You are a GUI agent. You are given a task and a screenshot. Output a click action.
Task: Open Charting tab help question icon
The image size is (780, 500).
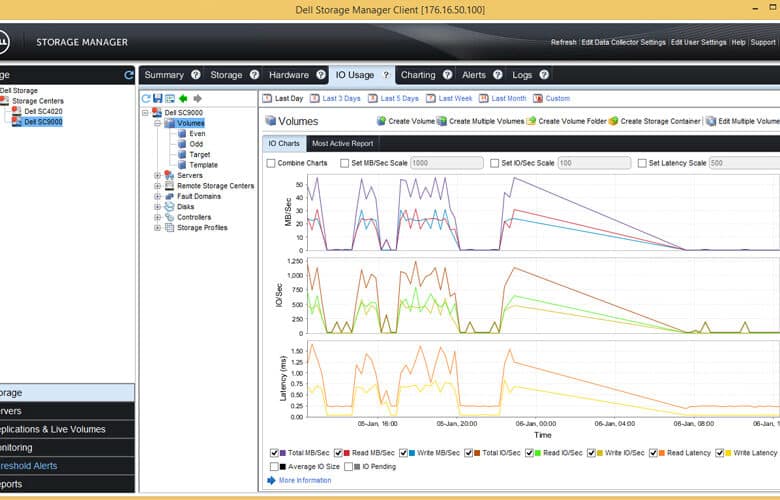click(x=448, y=75)
